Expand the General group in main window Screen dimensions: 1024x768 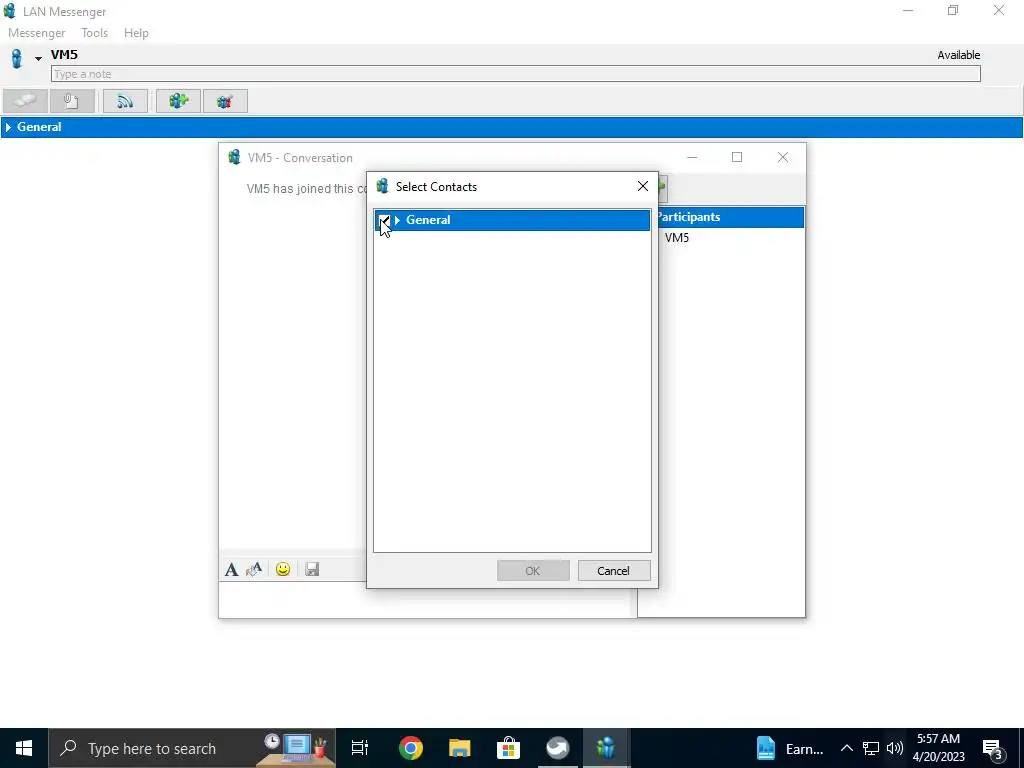pyautogui.click(x=8, y=127)
